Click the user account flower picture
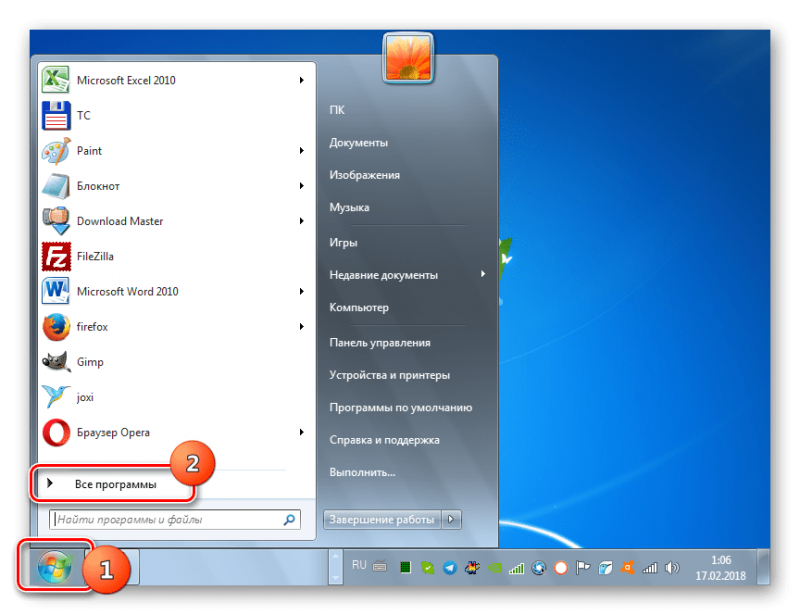The height and width of the screenshot is (615, 800). click(x=408, y=58)
